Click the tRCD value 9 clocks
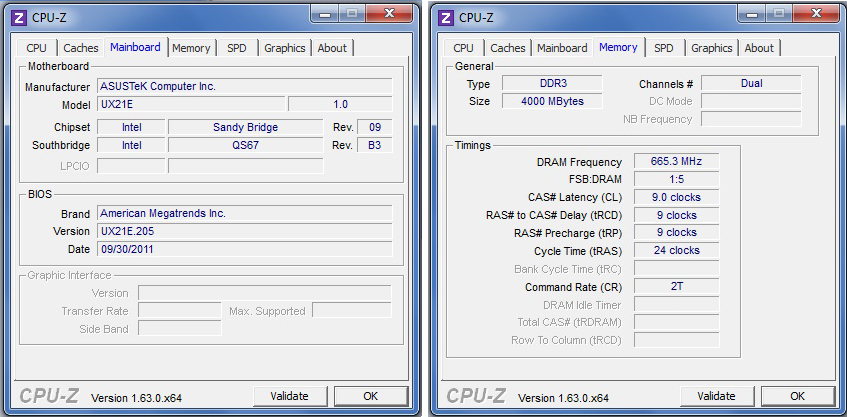 pos(676,215)
